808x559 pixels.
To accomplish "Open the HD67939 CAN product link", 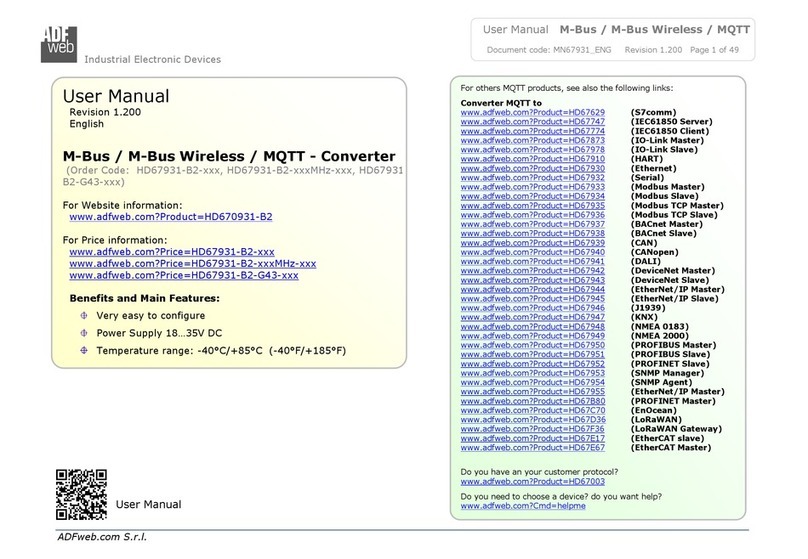I will coord(533,243).
